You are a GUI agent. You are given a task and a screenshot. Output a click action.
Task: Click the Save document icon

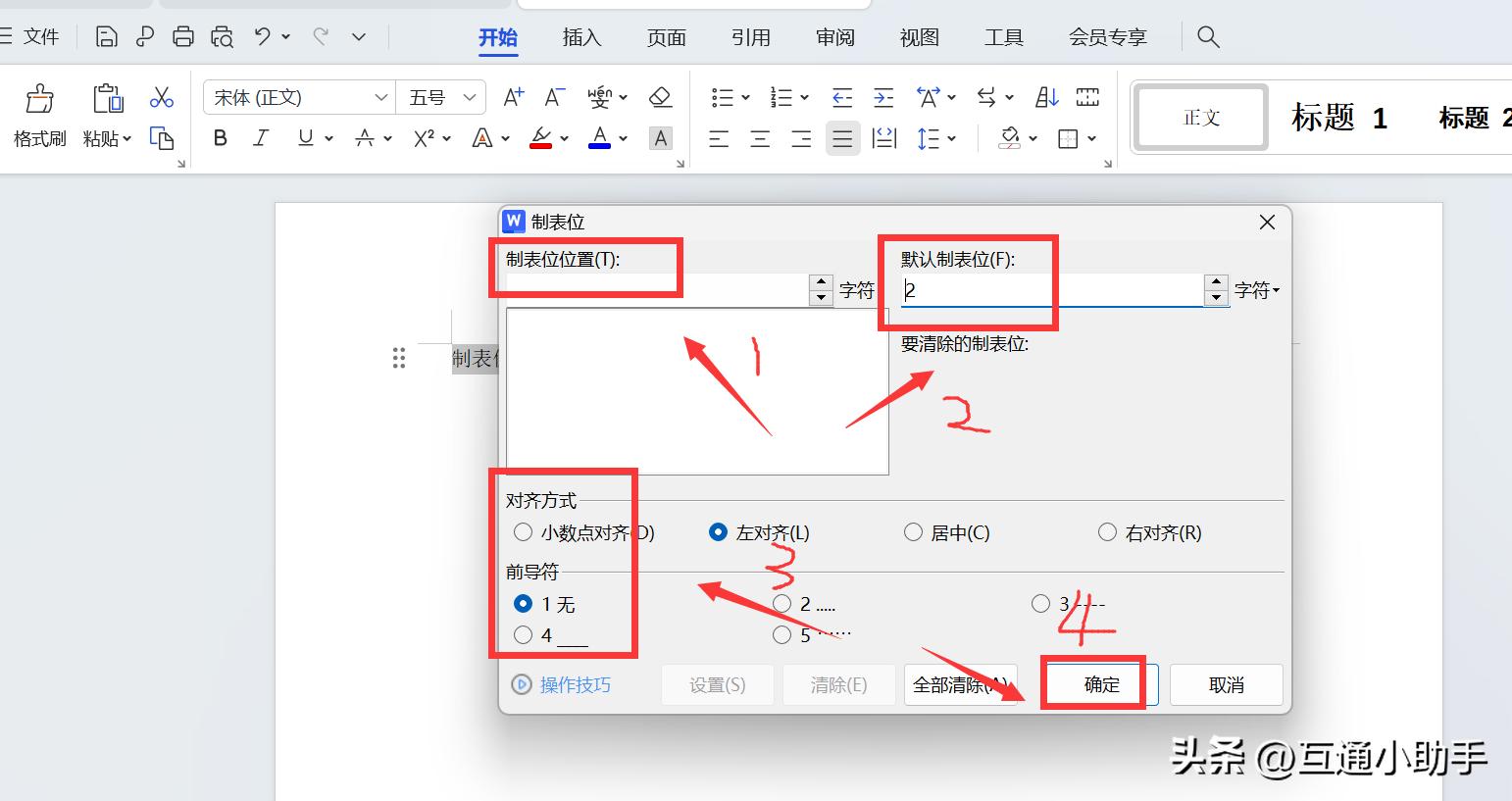106,37
